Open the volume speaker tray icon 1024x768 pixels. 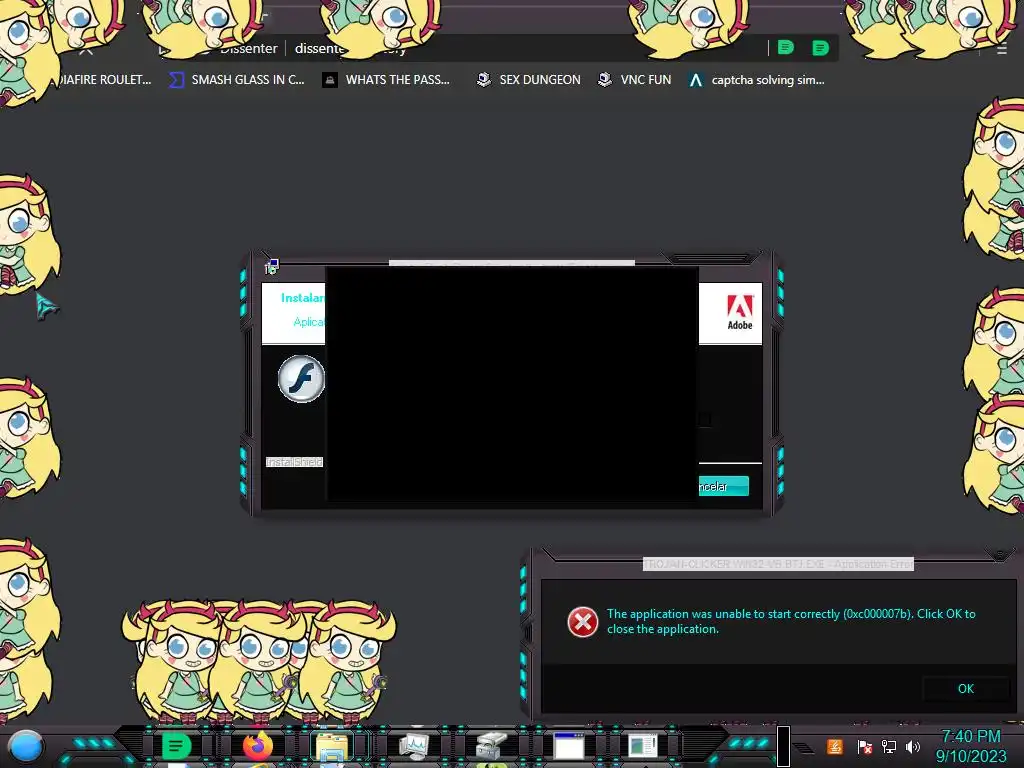pos(913,746)
